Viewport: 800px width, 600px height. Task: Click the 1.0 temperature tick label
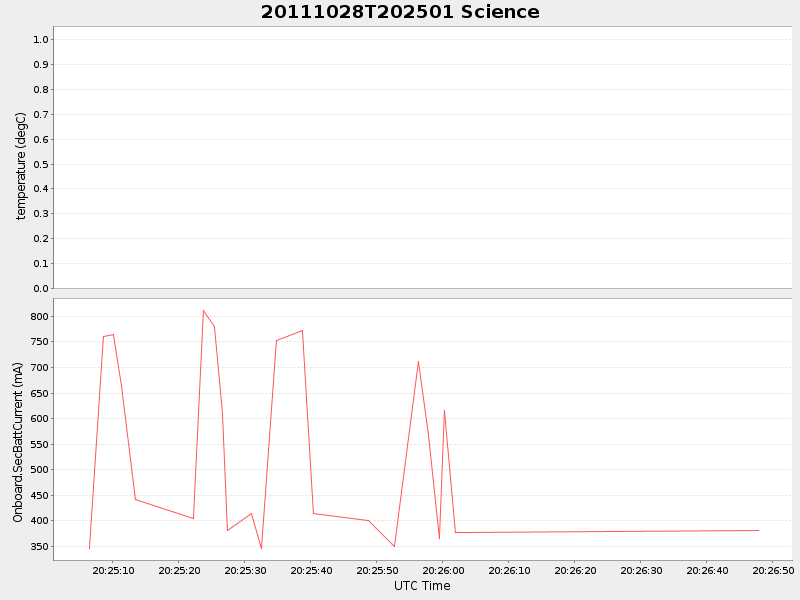pyautogui.click(x=41, y=39)
